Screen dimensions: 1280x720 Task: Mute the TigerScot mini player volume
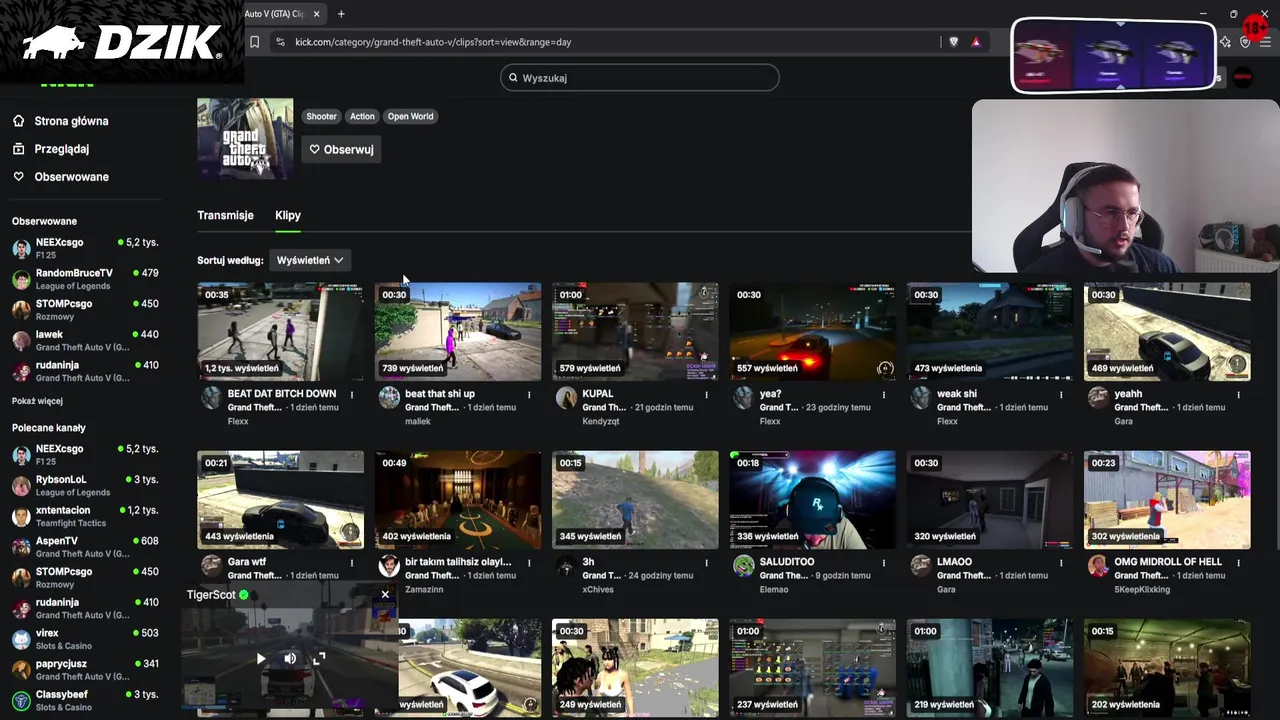click(x=290, y=659)
